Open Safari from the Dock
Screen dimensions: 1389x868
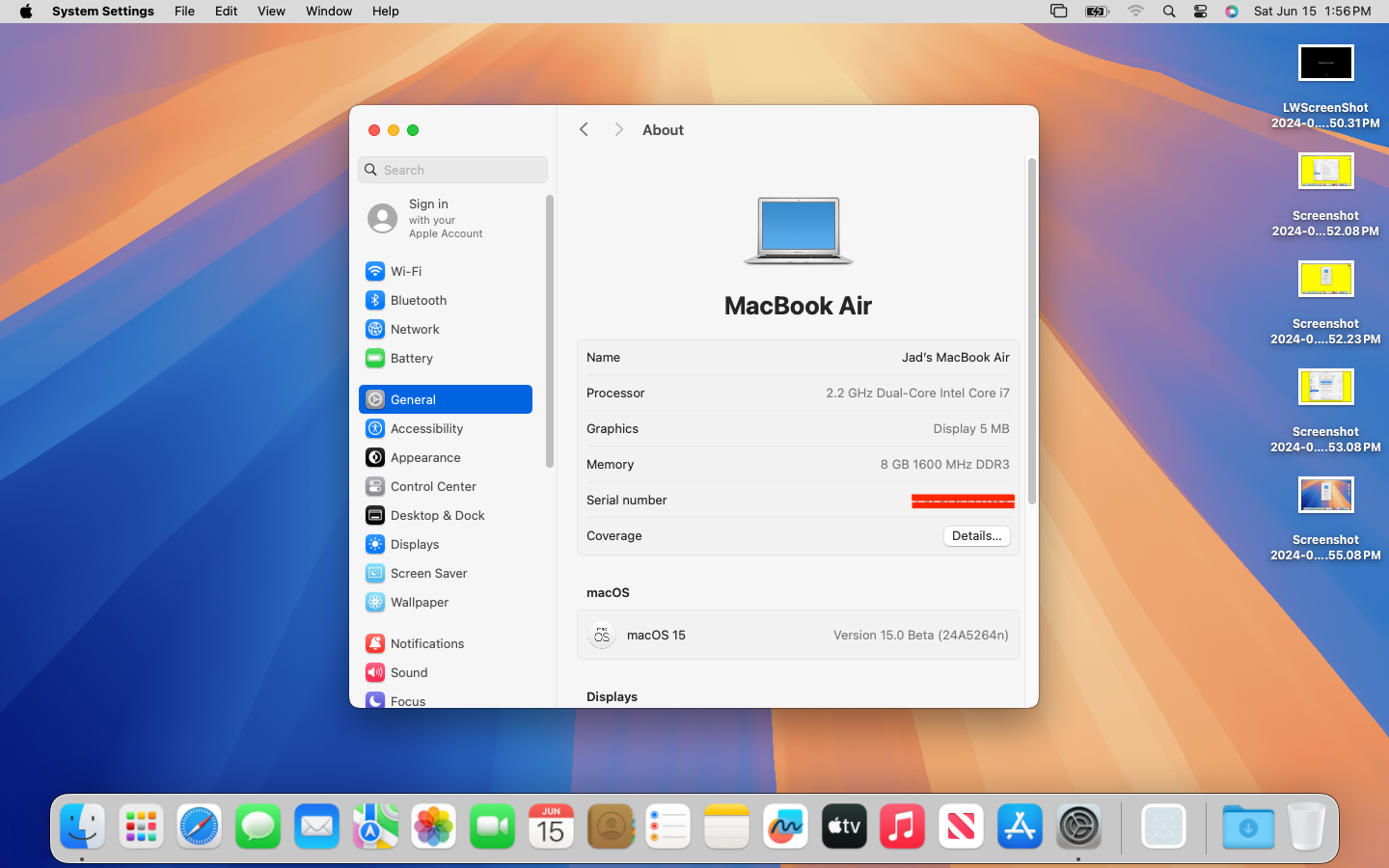tap(200, 827)
